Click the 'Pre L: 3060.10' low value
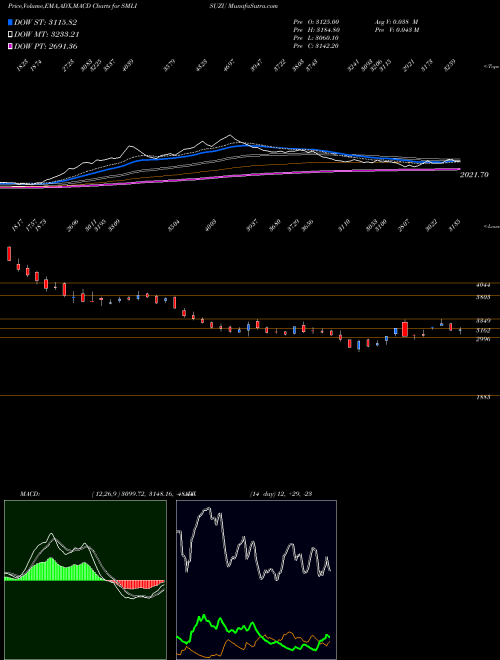Screen dimensions: 500x660 coord(316,38)
